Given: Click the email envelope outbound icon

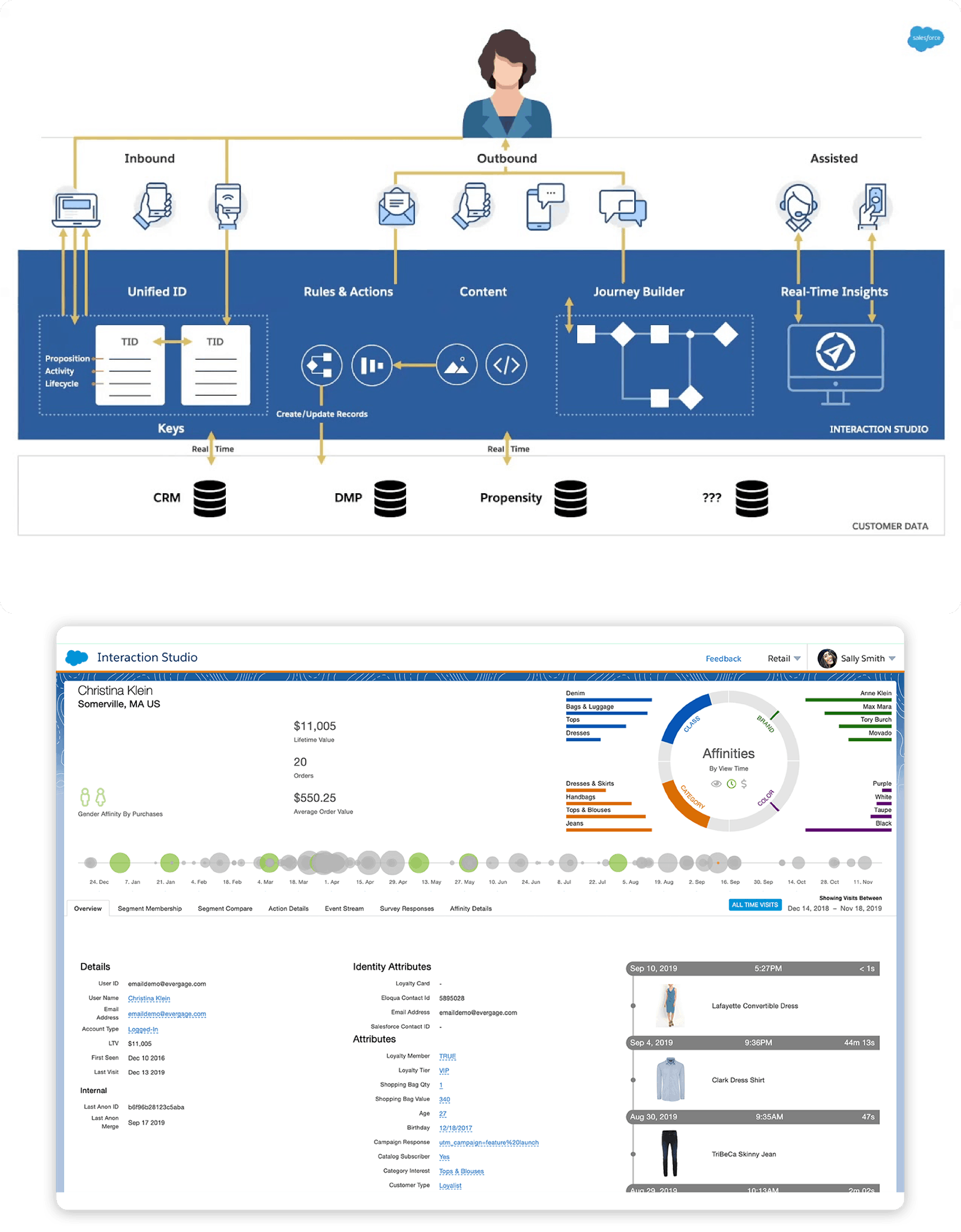Looking at the screenshot, I should tap(397, 206).
